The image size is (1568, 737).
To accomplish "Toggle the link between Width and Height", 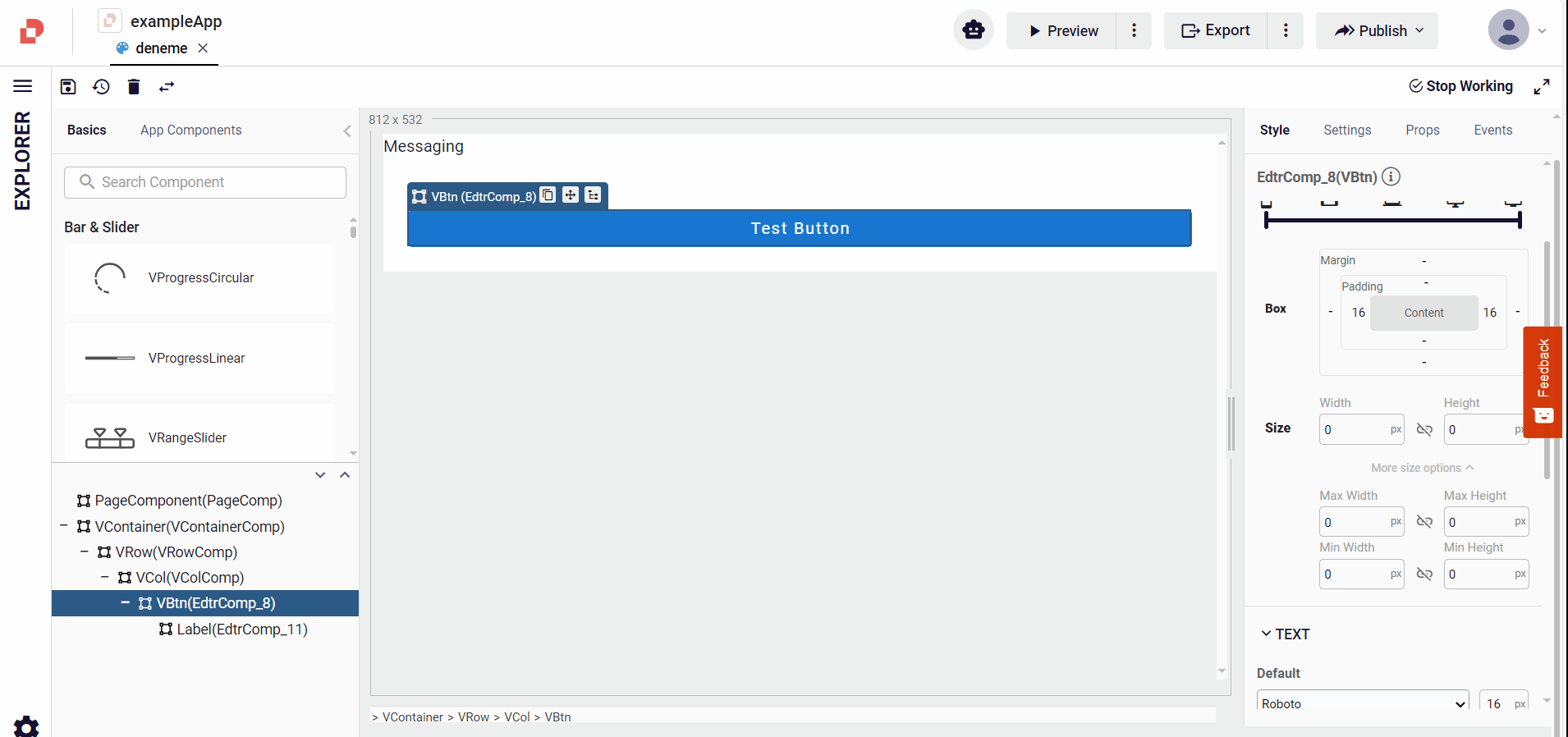I will pyautogui.click(x=1424, y=430).
